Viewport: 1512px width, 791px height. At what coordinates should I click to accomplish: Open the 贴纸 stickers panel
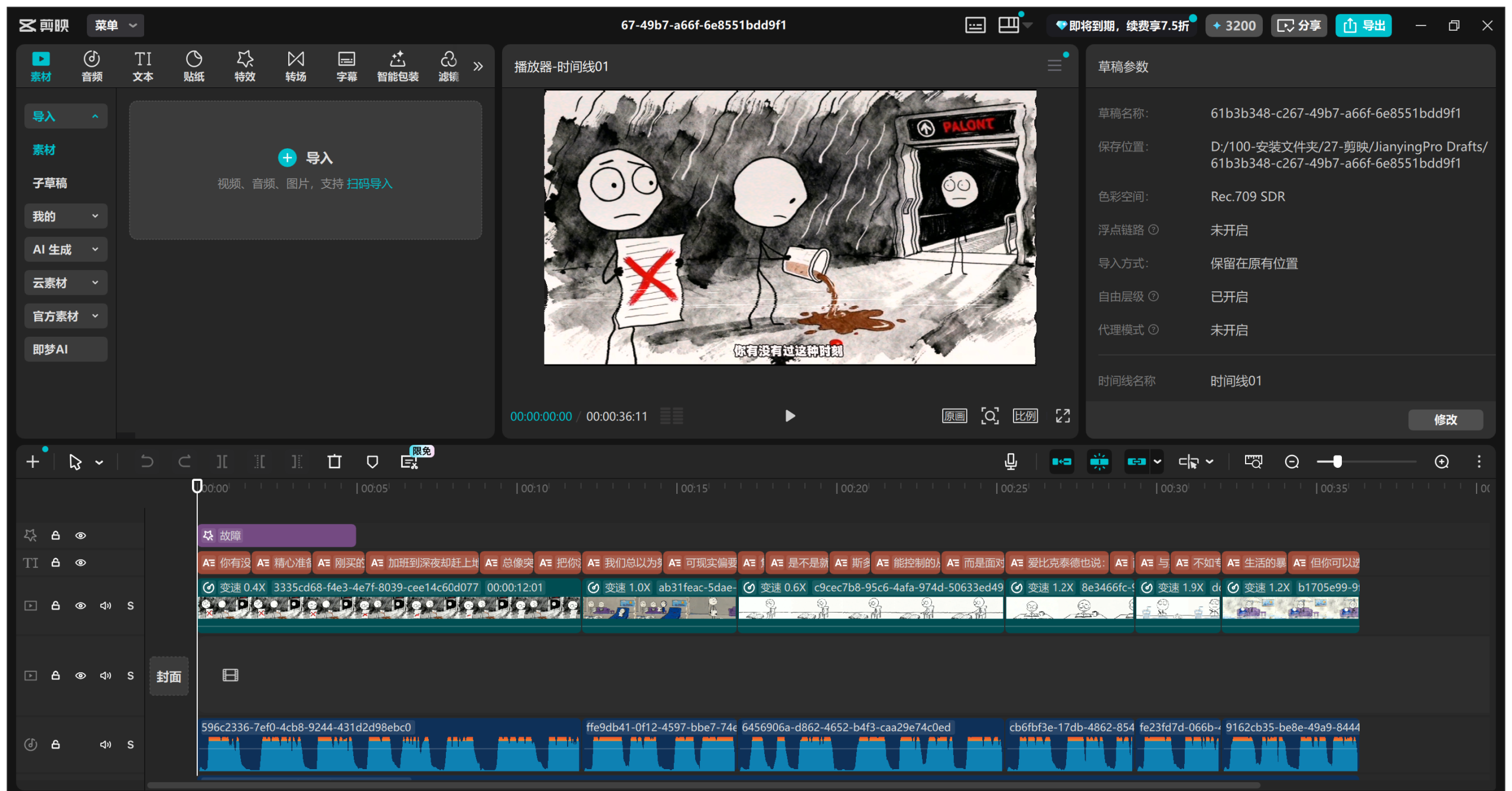[x=194, y=66]
